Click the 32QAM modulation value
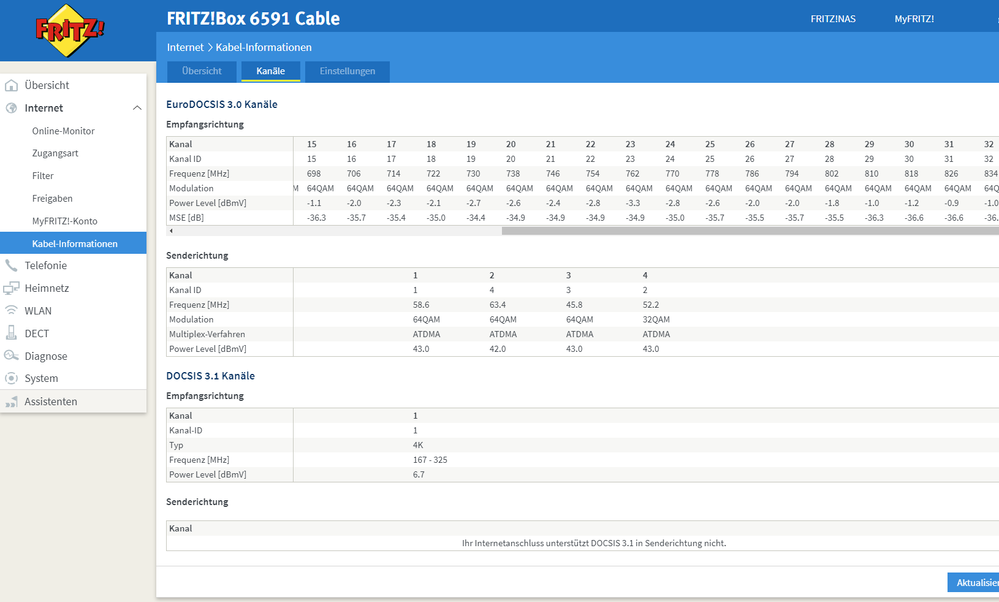The width and height of the screenshot is (999, 602). tap(656, 320)
